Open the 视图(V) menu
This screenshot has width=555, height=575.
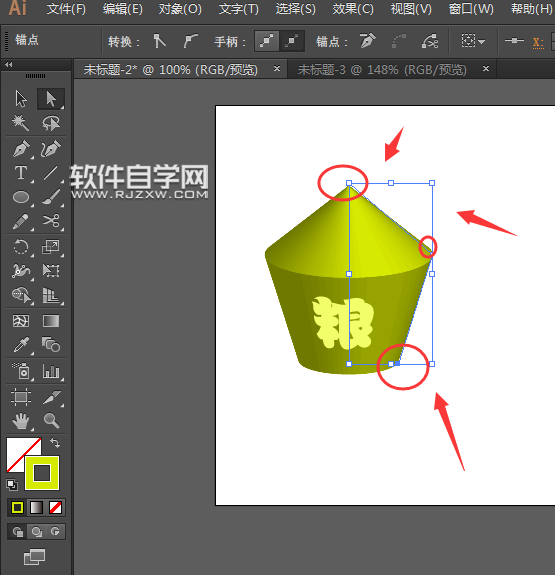[411, 9]
